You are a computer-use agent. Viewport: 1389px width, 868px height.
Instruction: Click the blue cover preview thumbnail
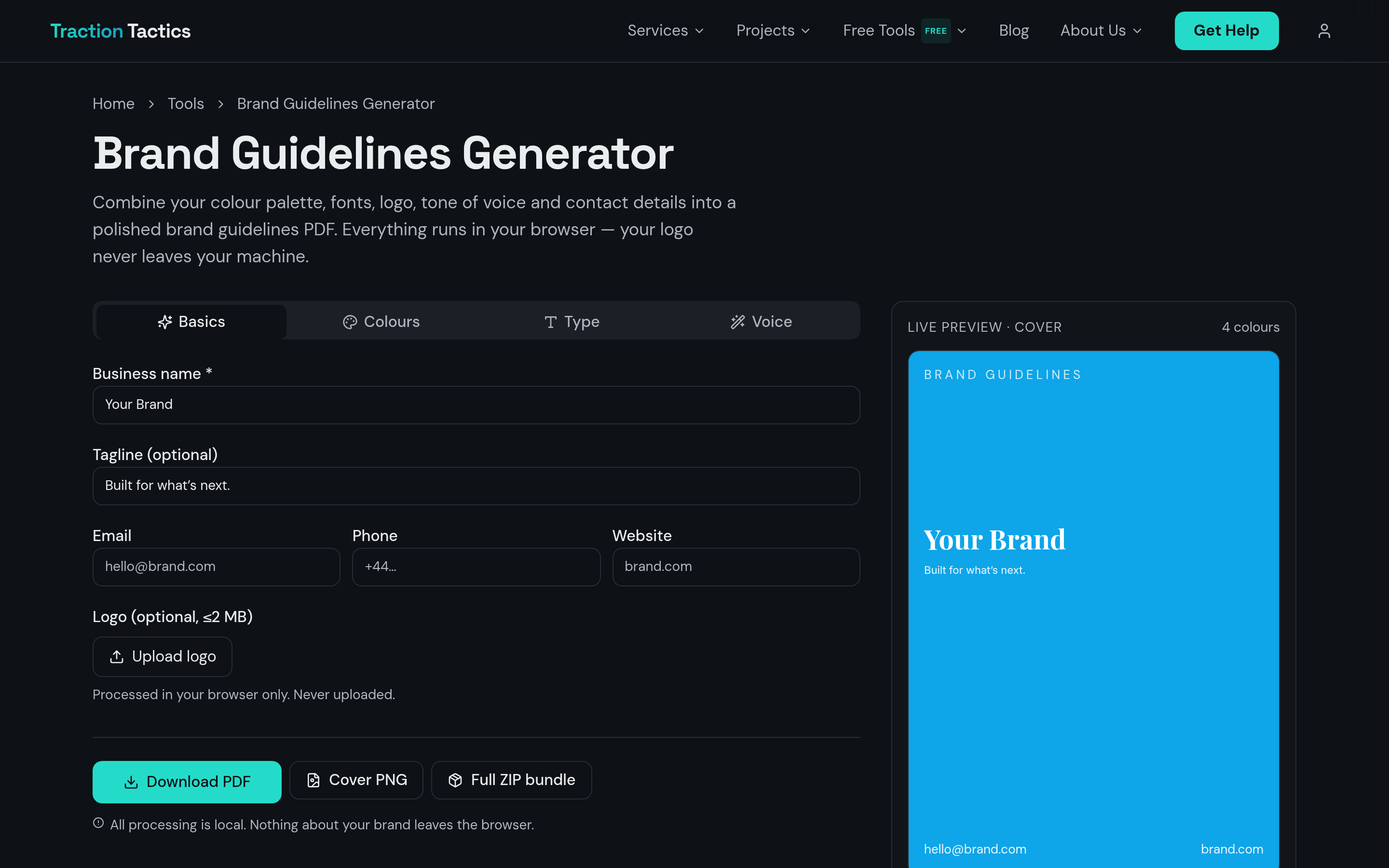click(x=1093, y=609)
